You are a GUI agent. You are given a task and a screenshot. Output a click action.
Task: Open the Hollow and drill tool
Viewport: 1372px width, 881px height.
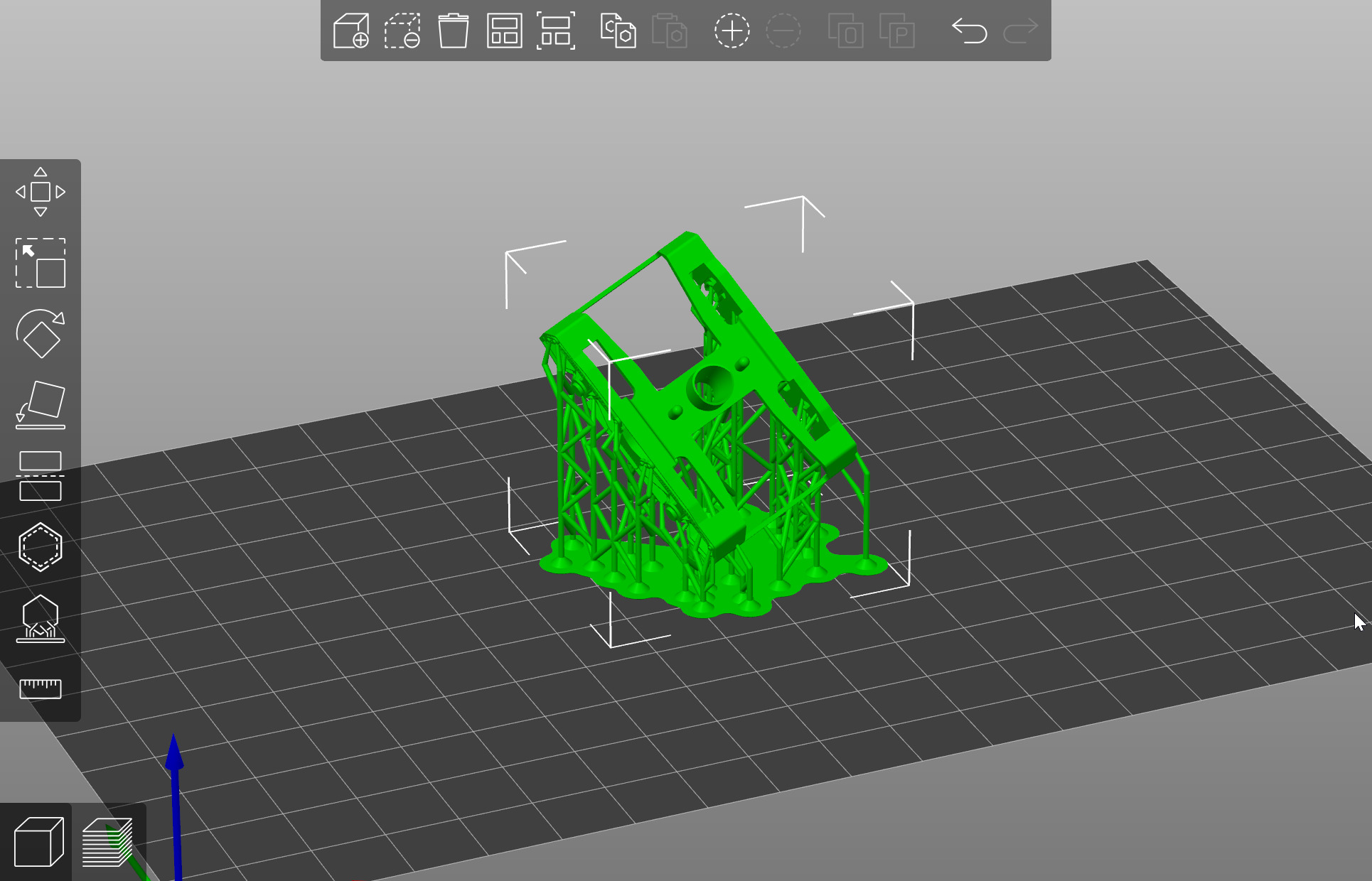click(41, 547)
